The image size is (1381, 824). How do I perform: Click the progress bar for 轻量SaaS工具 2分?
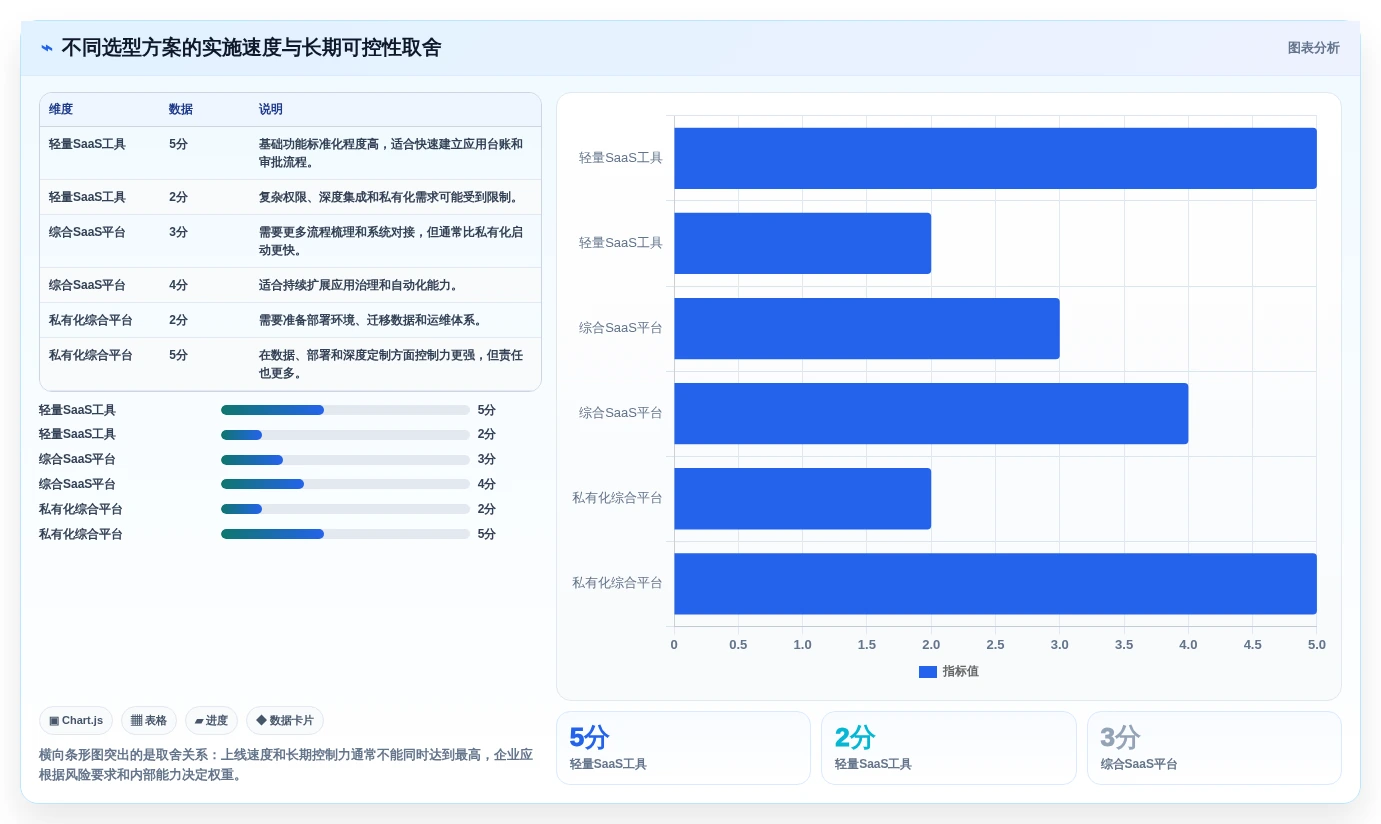pos(345,435)
